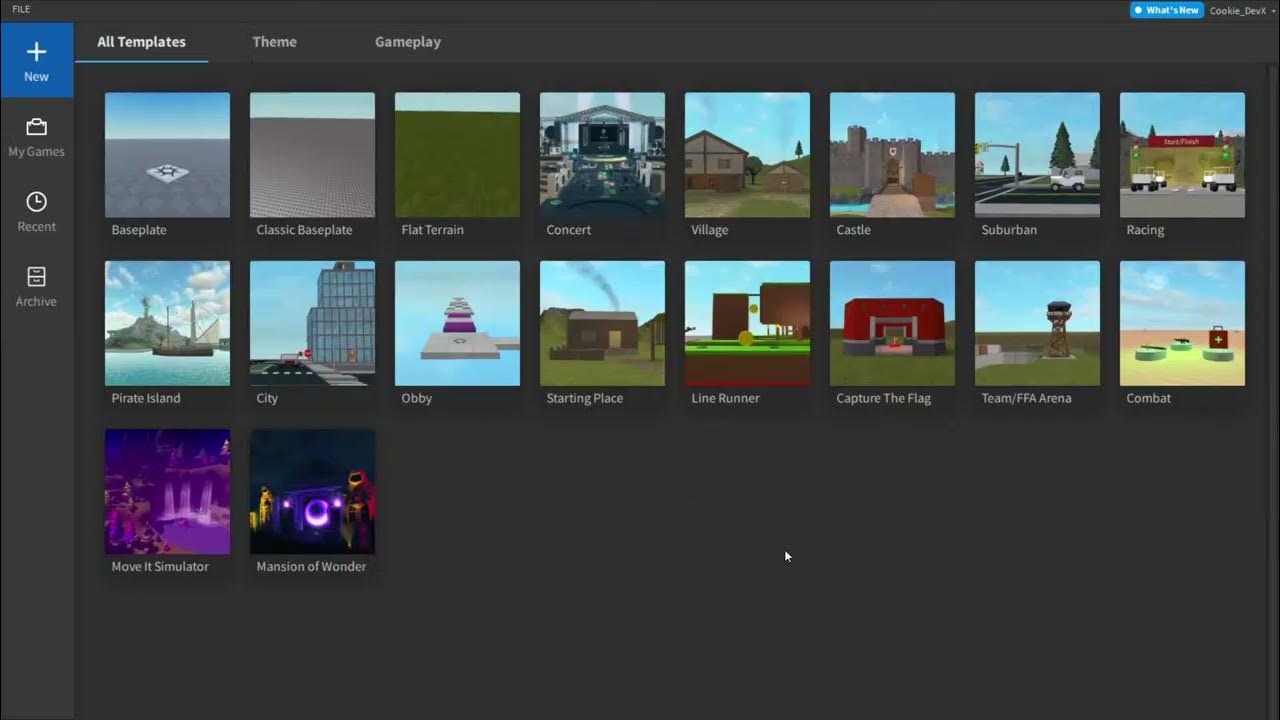Select the Team/FFA Arena template thumbnail
1280x720 pixels.
tap(1037, 323)
